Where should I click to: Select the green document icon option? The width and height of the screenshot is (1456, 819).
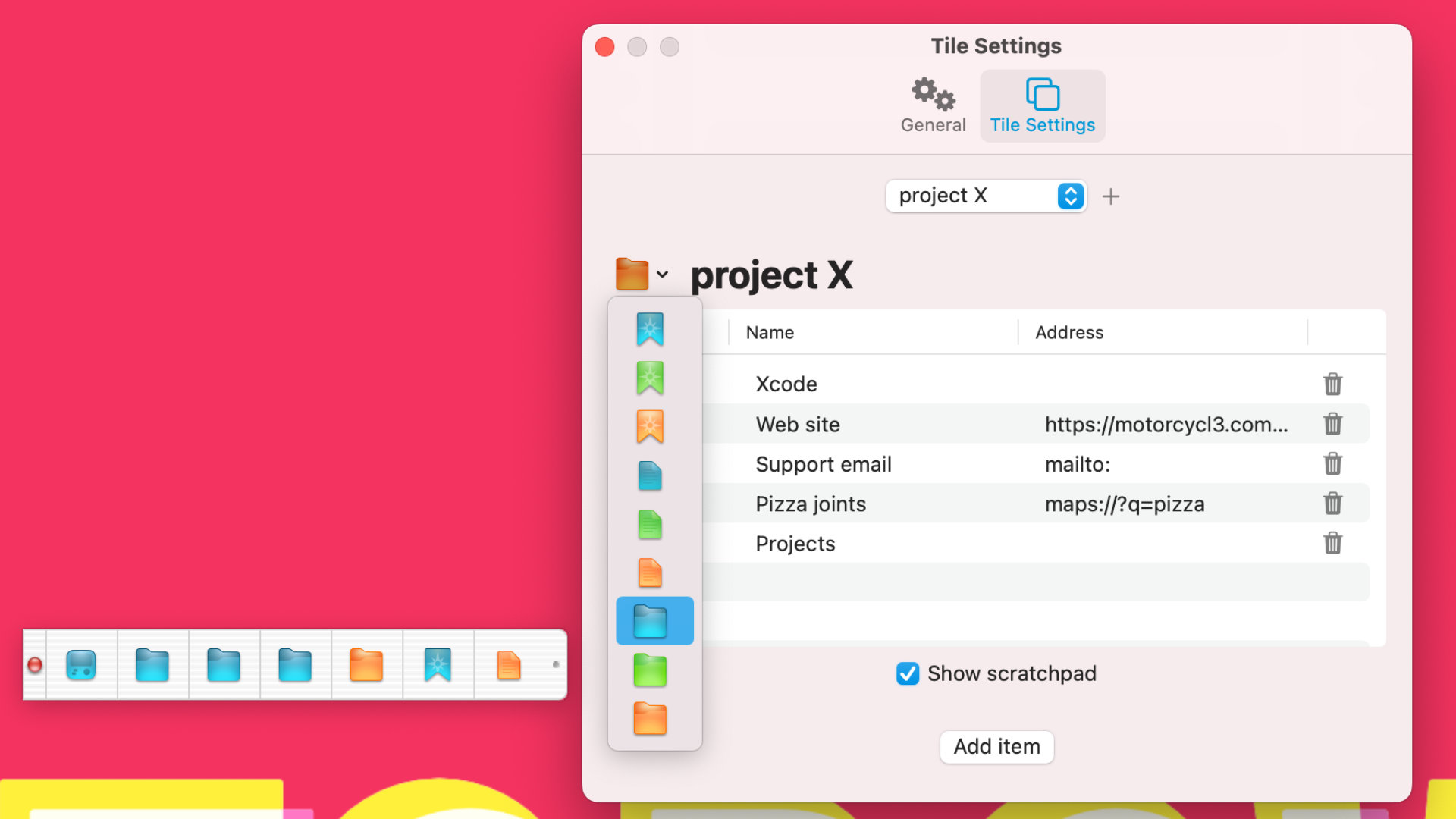[650, 524]
